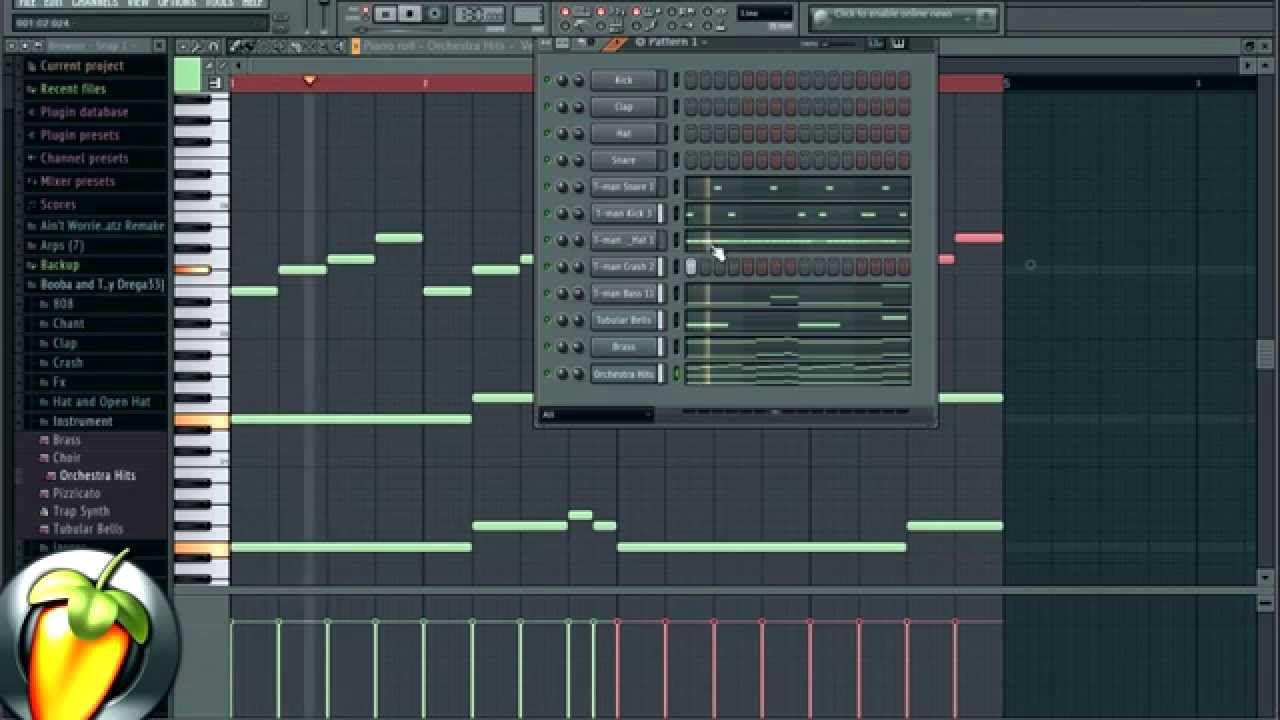Open piano roll view for T-man Snare 1

click(x=798, y=187)
